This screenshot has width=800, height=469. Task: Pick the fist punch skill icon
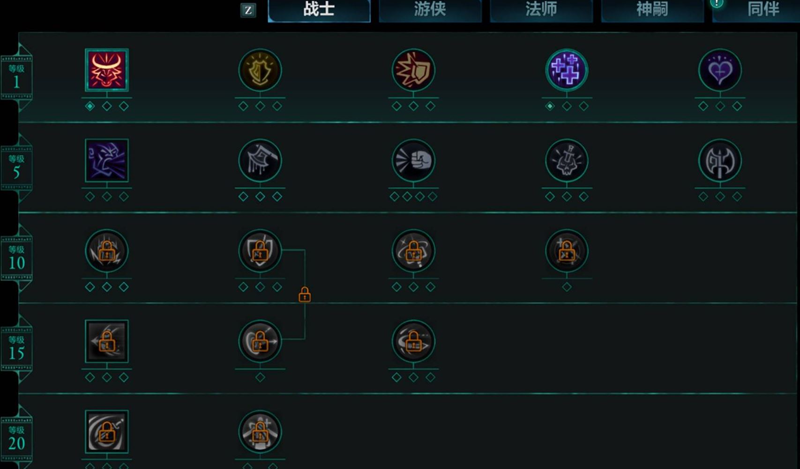pos(413,160)
